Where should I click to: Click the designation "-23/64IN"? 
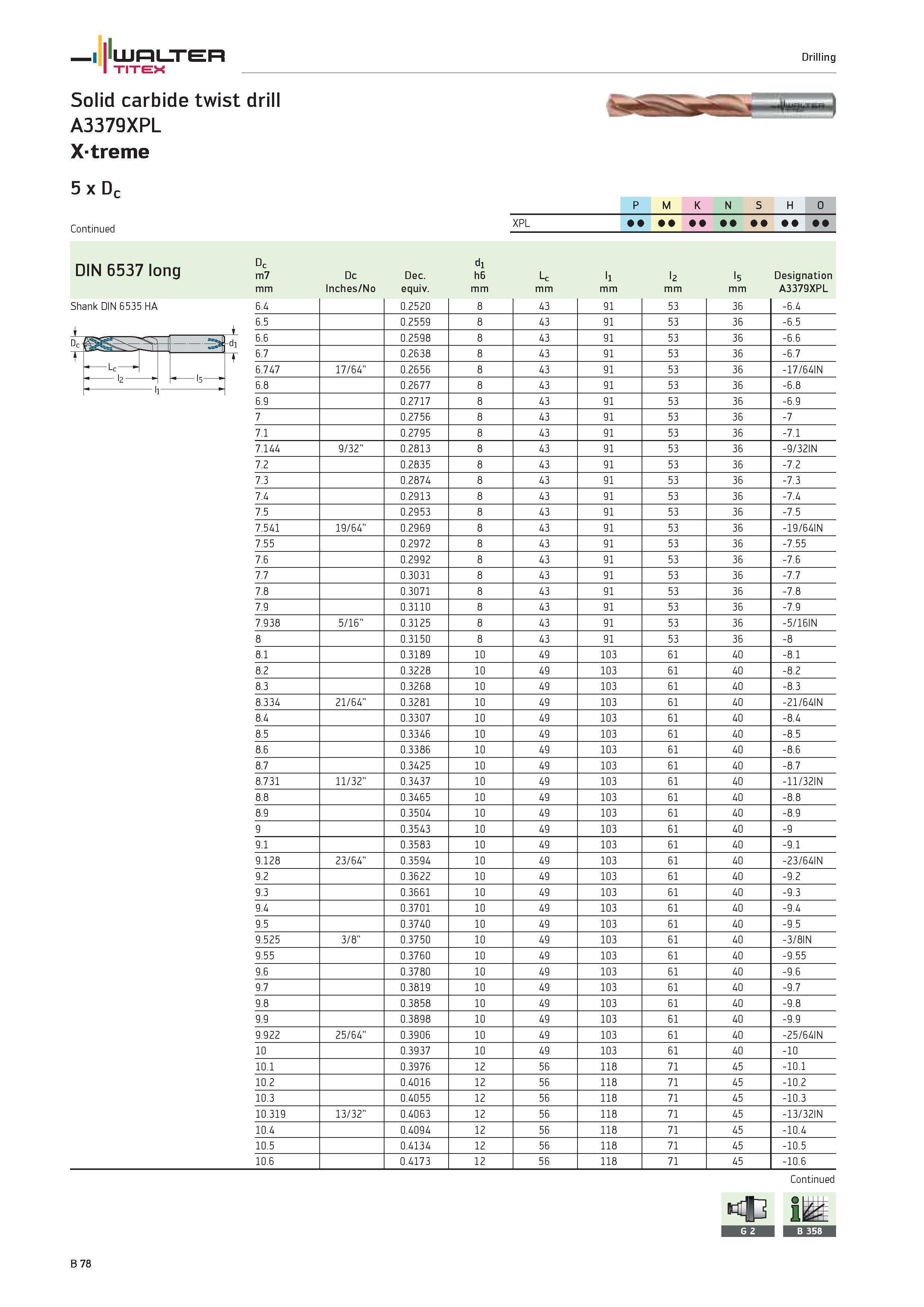coord(802,861)
